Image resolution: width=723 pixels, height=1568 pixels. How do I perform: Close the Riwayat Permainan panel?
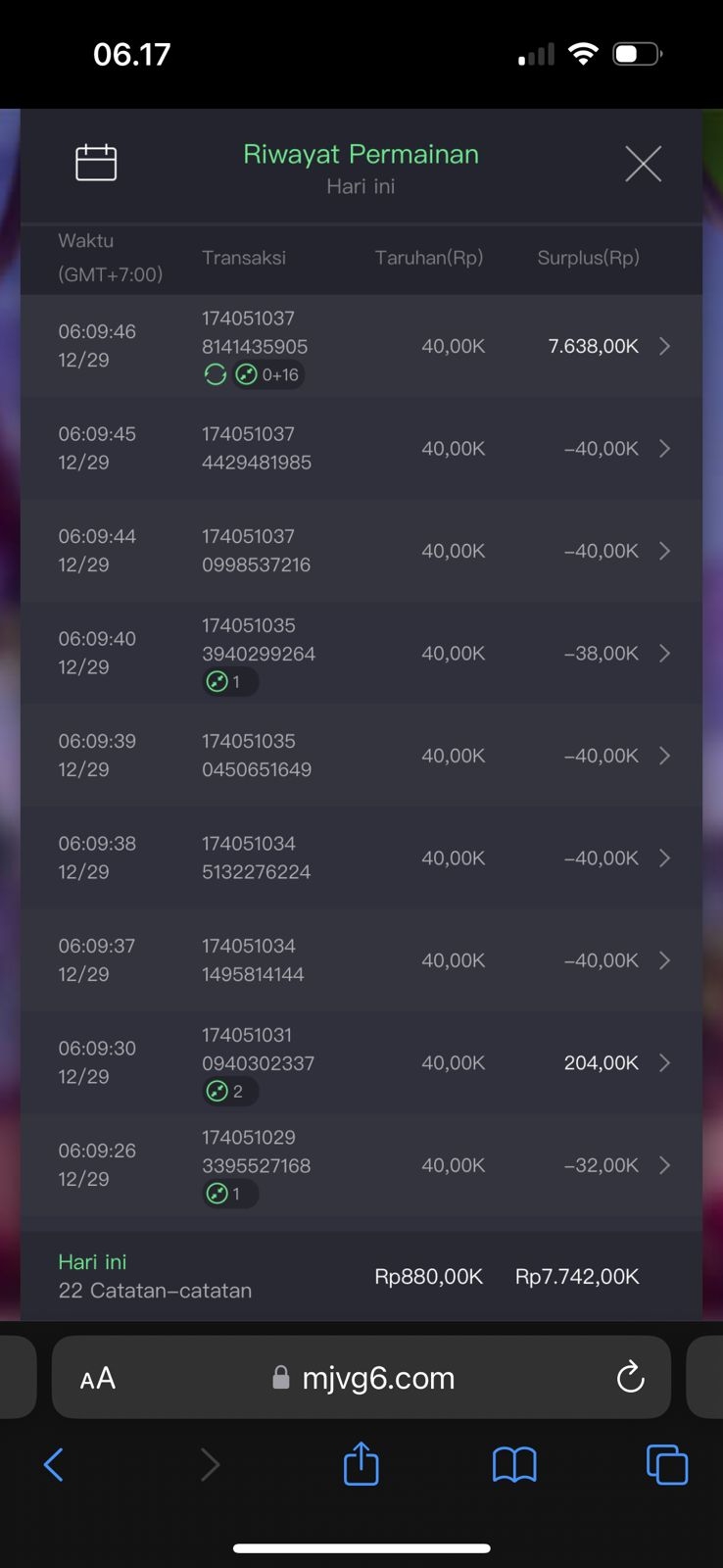point(643,164)
